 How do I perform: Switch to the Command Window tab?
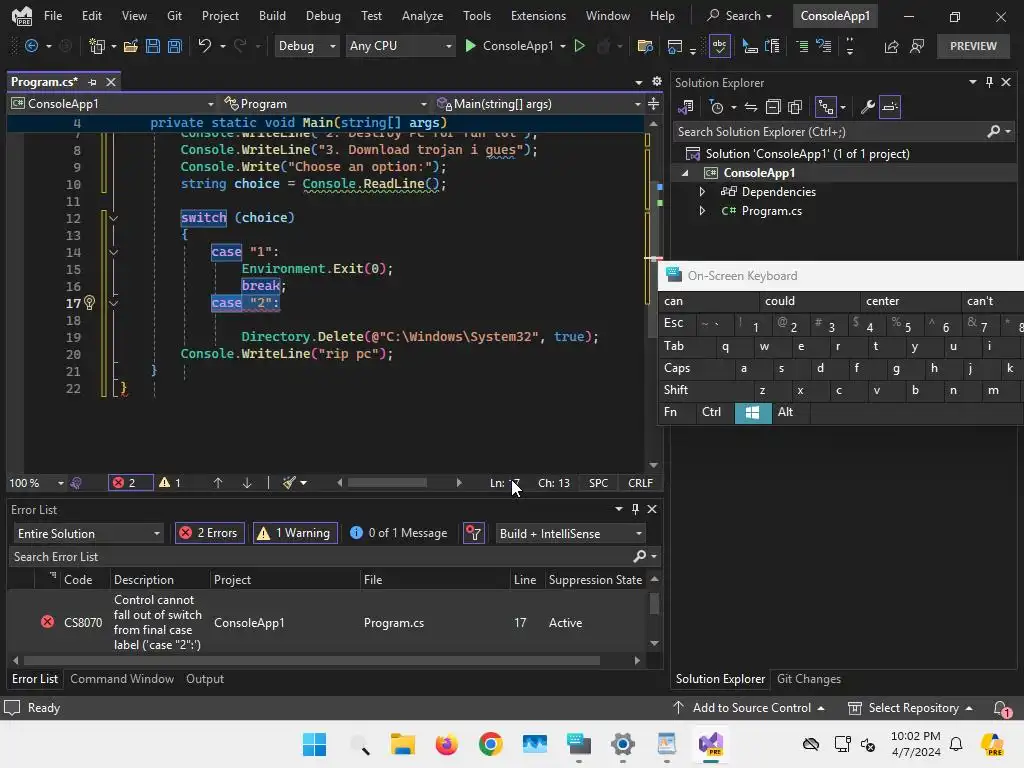pos(122,679)
